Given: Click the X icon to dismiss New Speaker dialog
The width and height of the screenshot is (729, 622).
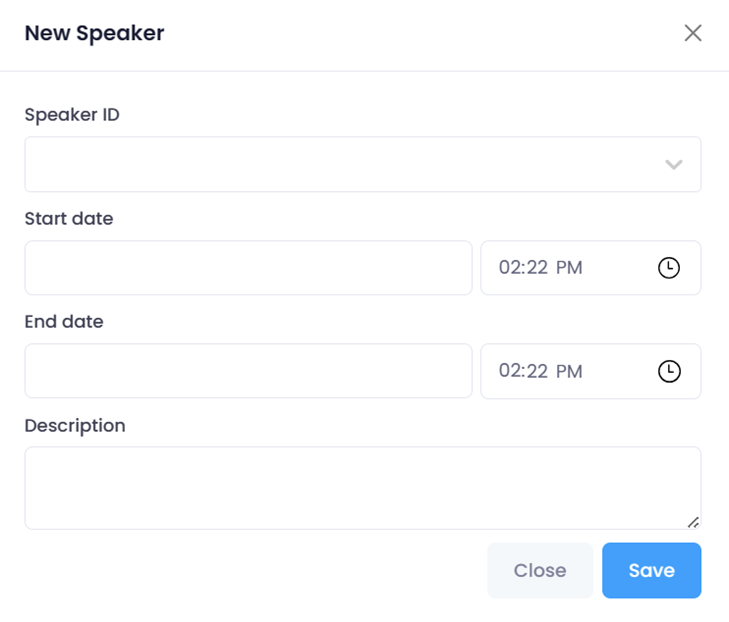Looking at the screenshot, I should tap(692, 33).
